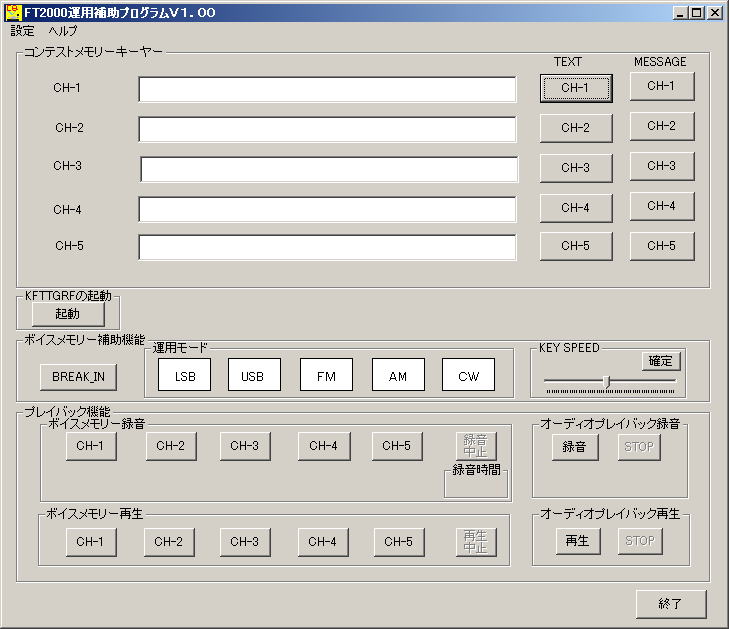This screenshot has width=729, height=629.
Task: Start audio playback recording with 録音
Action: 575,446
